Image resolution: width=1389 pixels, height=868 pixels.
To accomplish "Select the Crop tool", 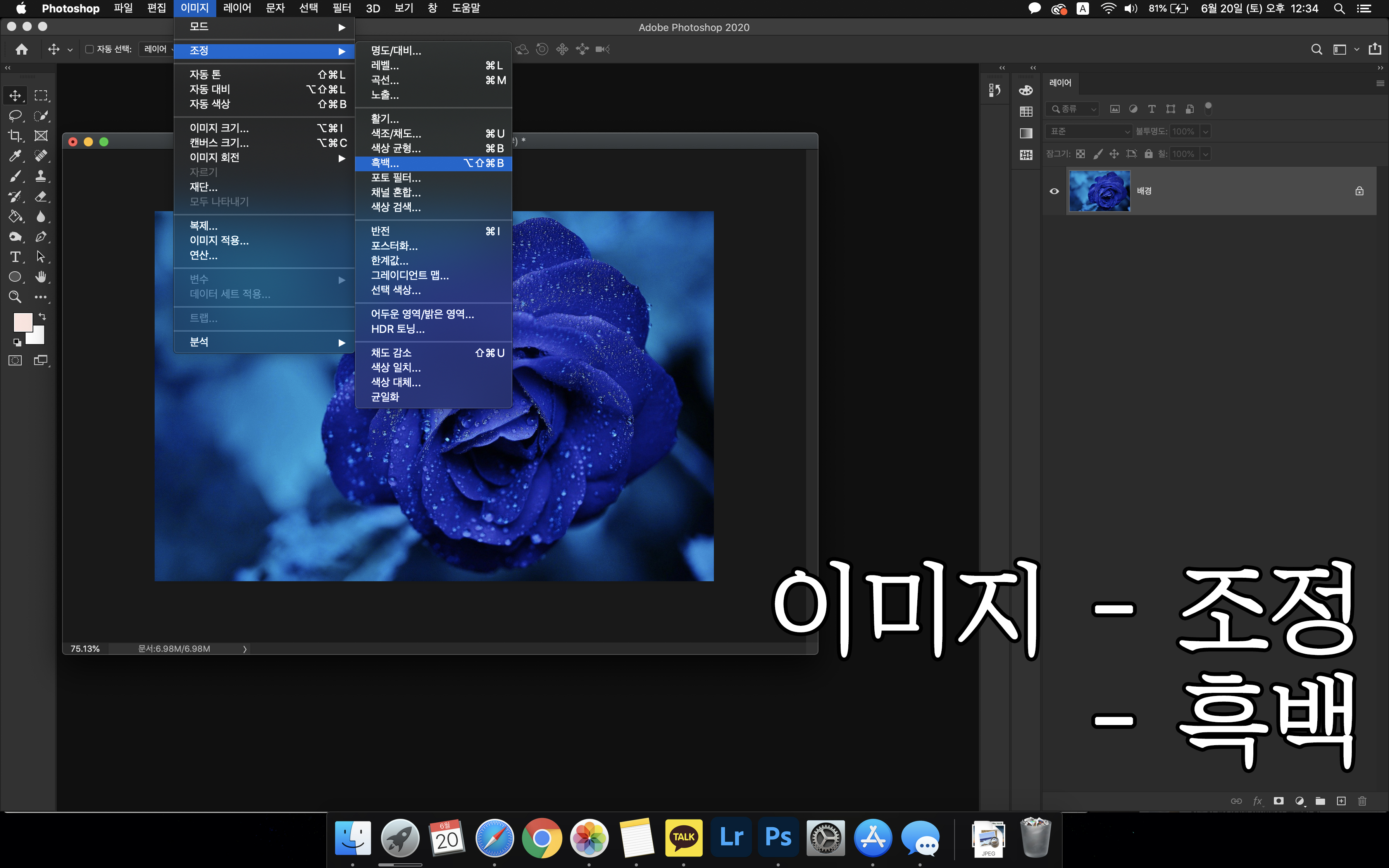I will [15, 136].
